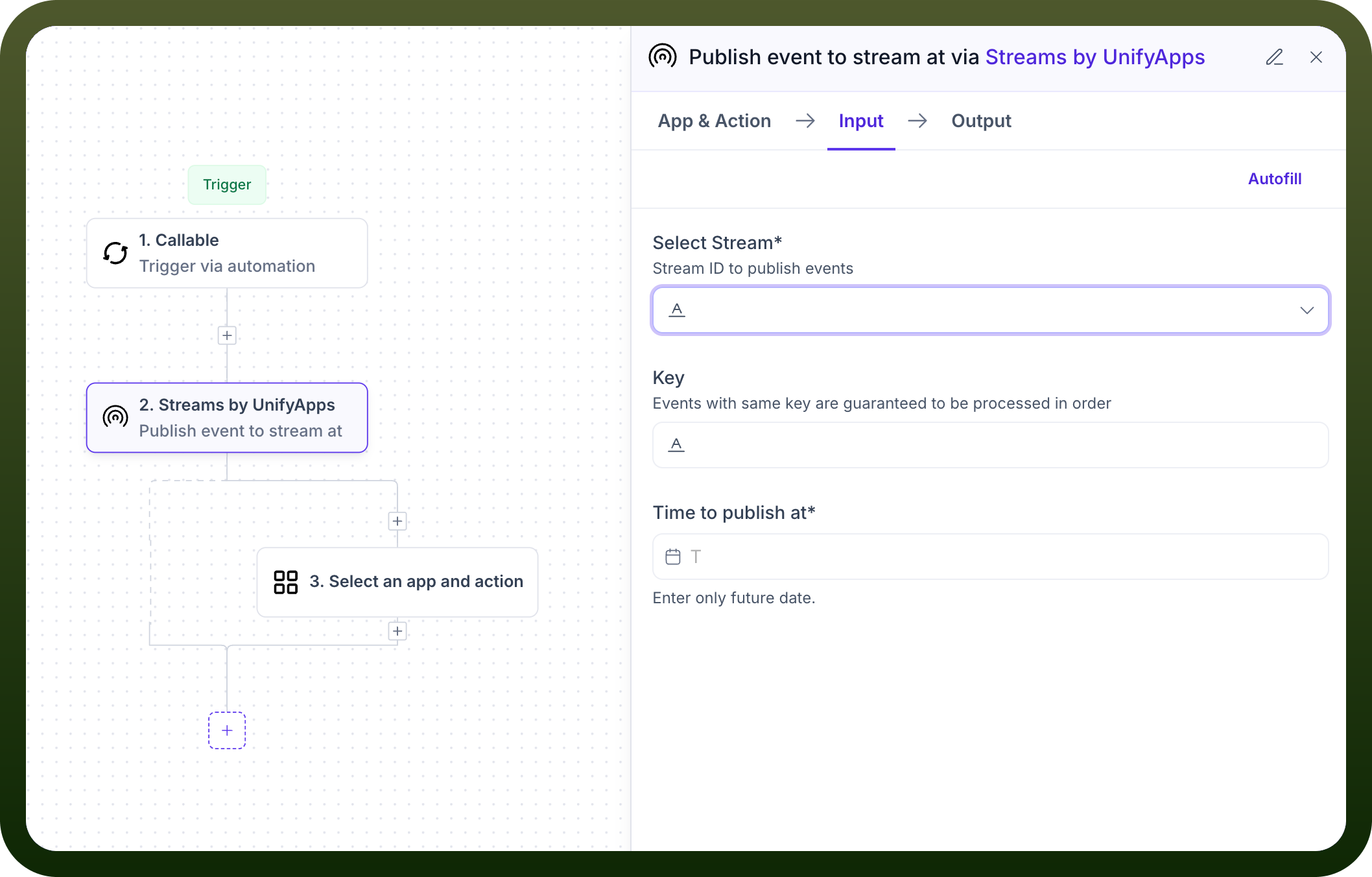Expand the Select Stream dropdown chevron

pyautogui.click(x=1307, y=310)
